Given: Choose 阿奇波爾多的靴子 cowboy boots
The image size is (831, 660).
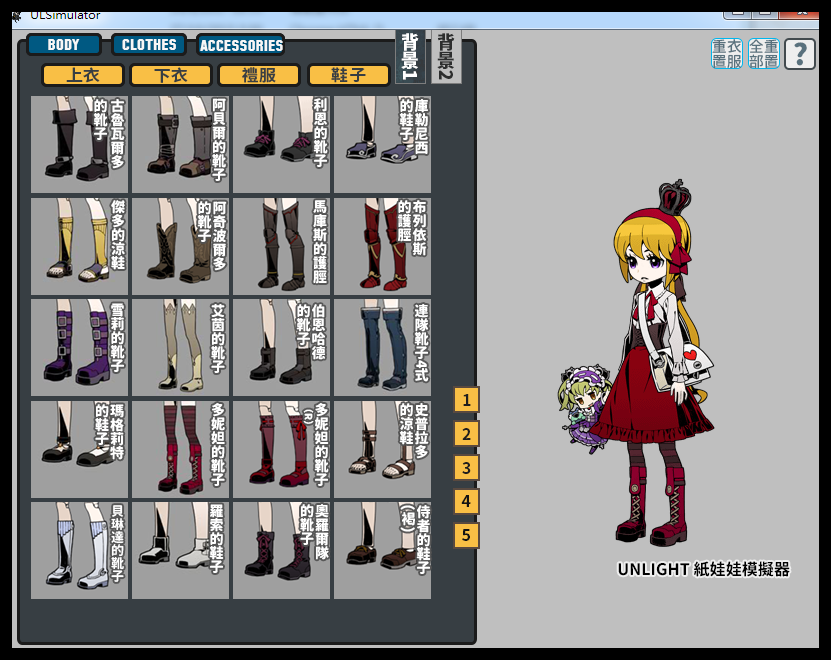Looking at the screenshot, I should tap(181, 247).
